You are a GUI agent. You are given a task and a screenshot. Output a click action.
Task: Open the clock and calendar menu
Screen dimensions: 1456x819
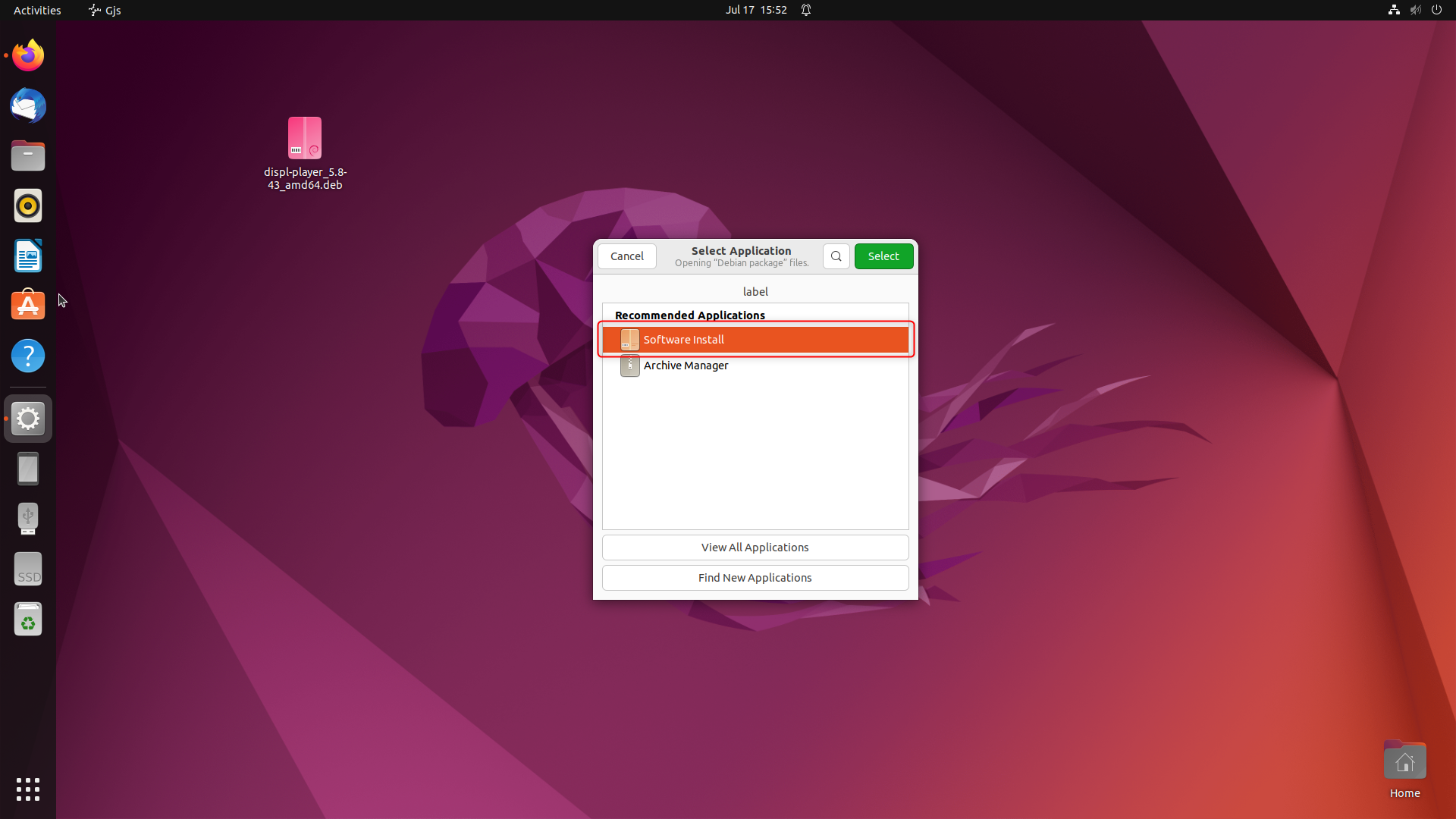pyautogui.click(x=756, y=10)
